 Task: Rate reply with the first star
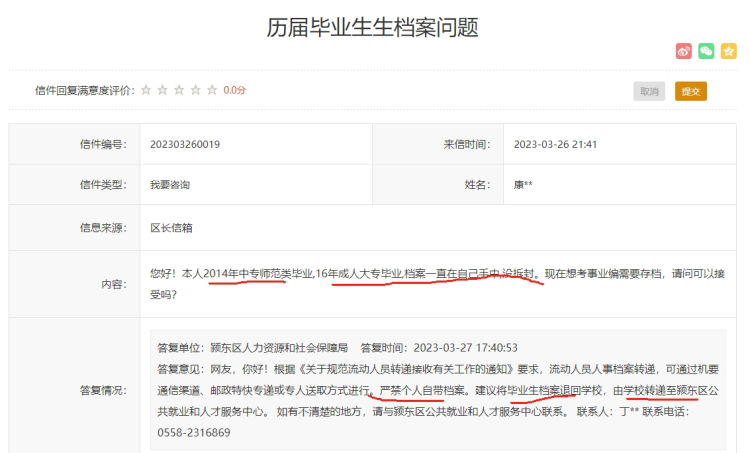coord(146,90)
